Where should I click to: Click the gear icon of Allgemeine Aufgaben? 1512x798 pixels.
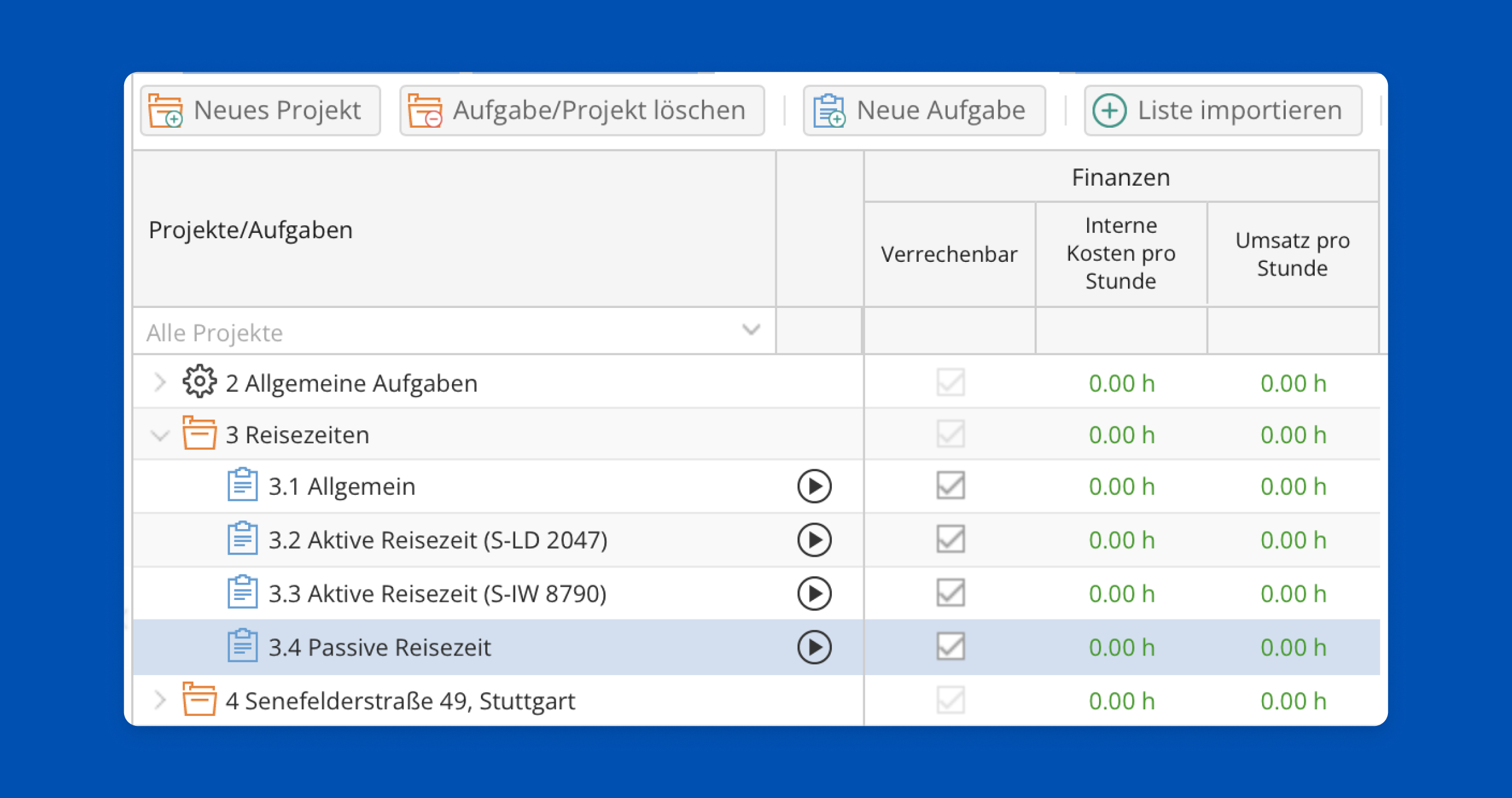click(199, 382)
